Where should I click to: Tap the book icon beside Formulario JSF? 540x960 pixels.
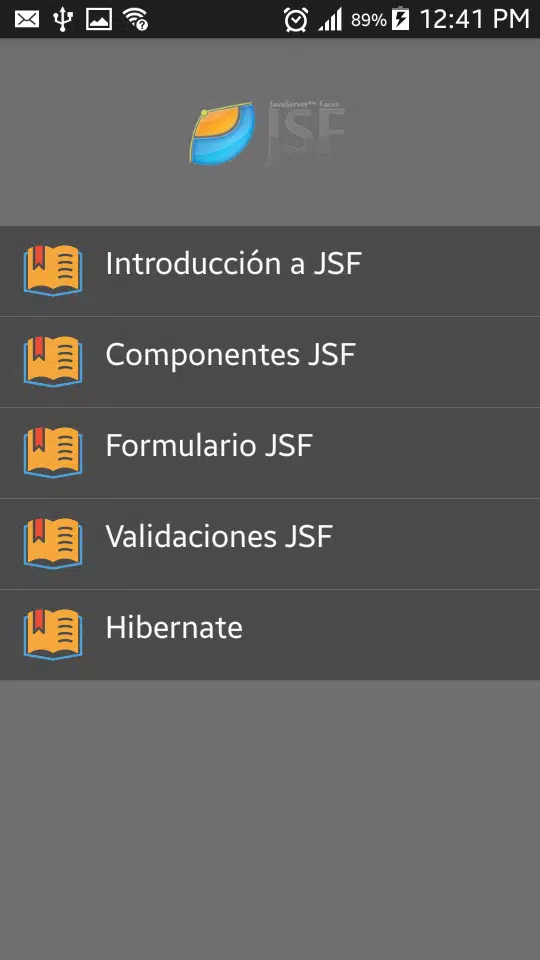[53, 452]
